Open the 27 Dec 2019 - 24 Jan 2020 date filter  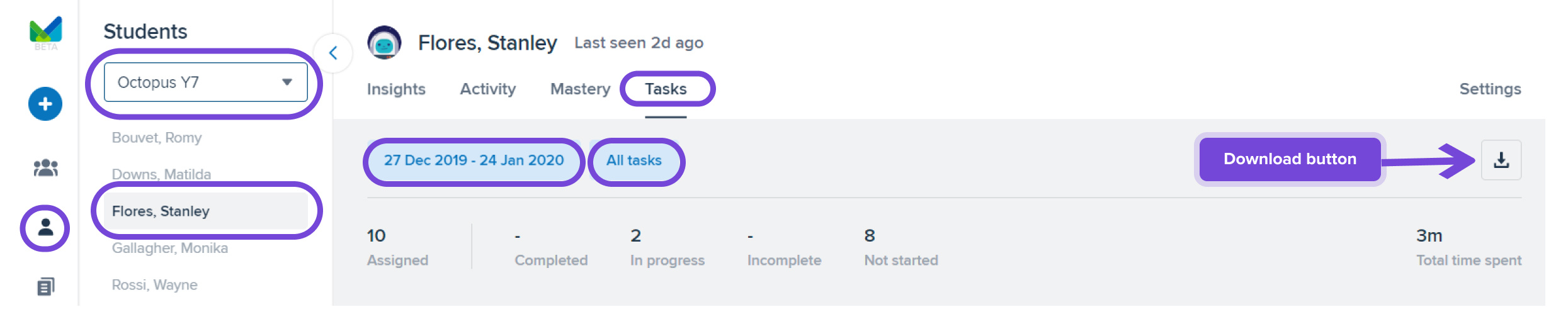click(474, 160)
